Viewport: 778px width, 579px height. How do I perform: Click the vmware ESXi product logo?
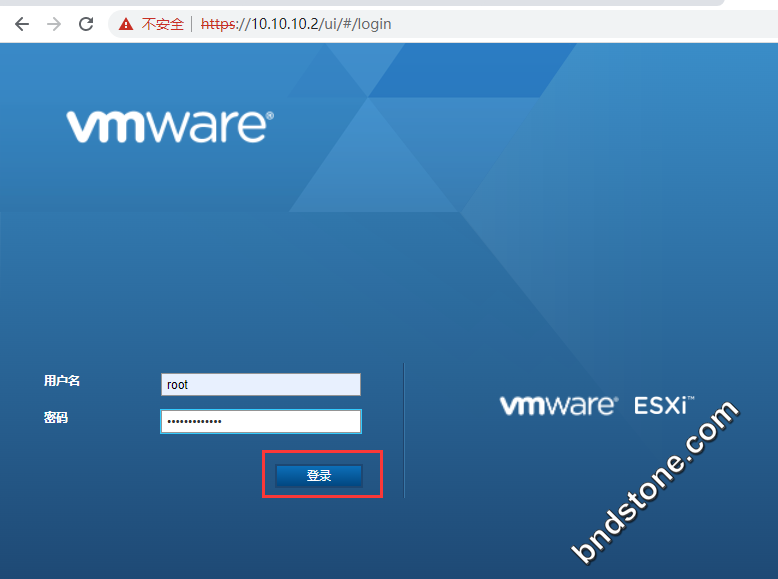click(597, 405)
